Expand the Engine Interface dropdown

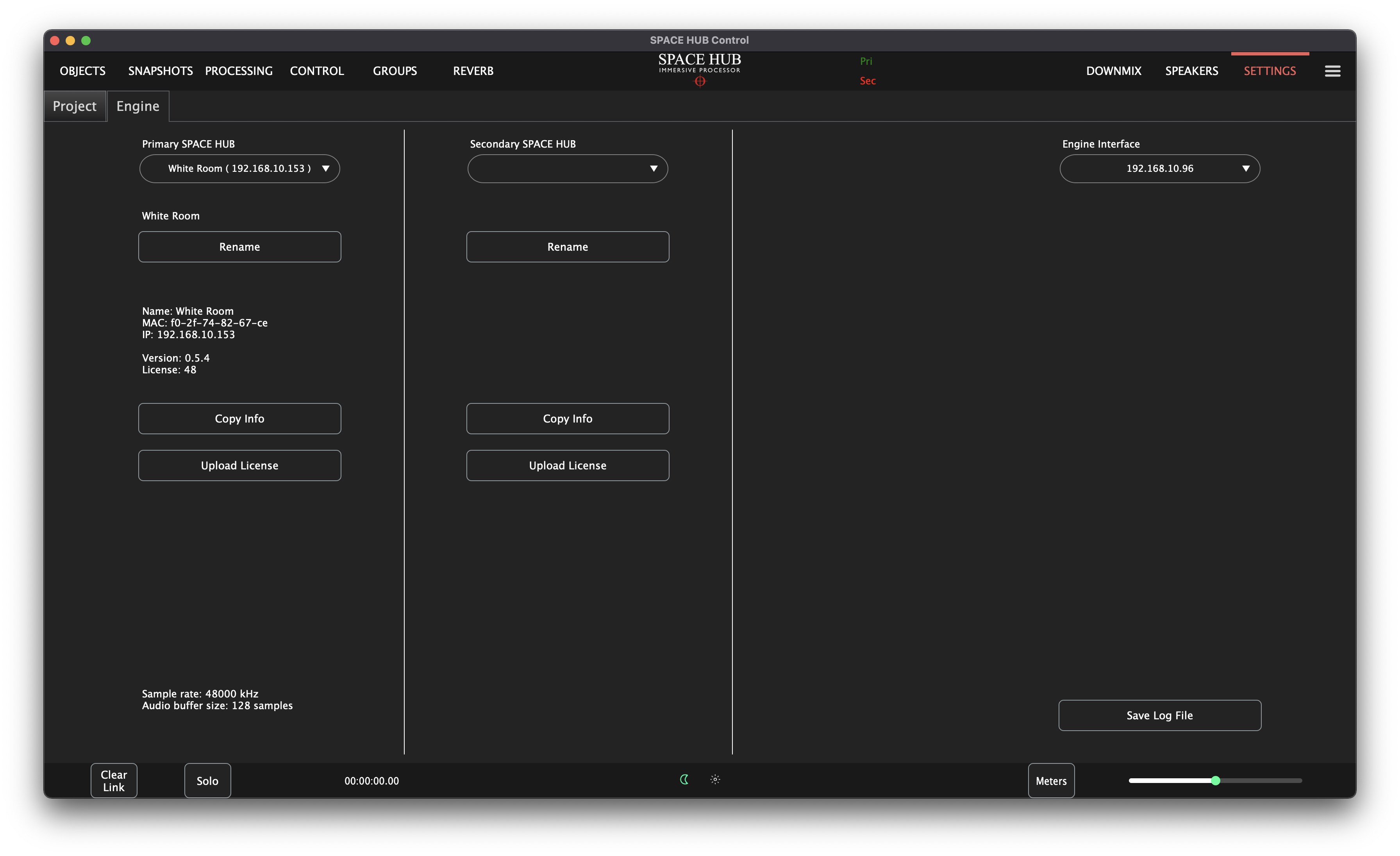1160,169
